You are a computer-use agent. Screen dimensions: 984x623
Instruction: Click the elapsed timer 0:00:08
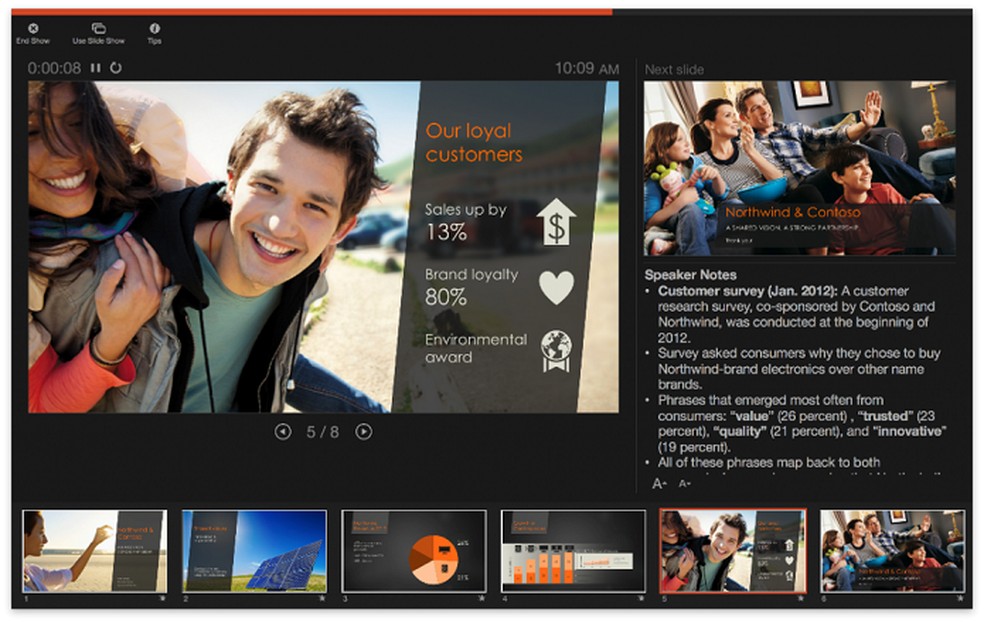[53, 68]
